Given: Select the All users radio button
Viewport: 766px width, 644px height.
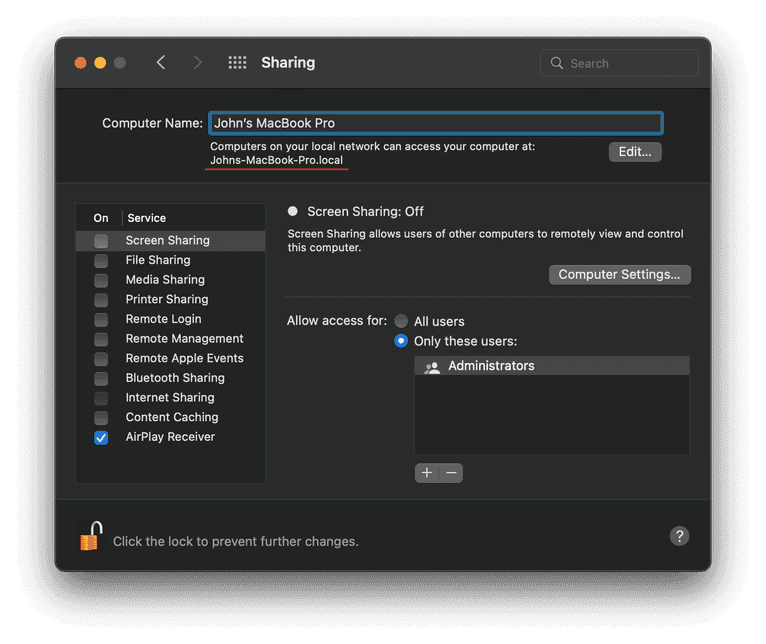Looking at the screenshot, I should tap(401, 321).
